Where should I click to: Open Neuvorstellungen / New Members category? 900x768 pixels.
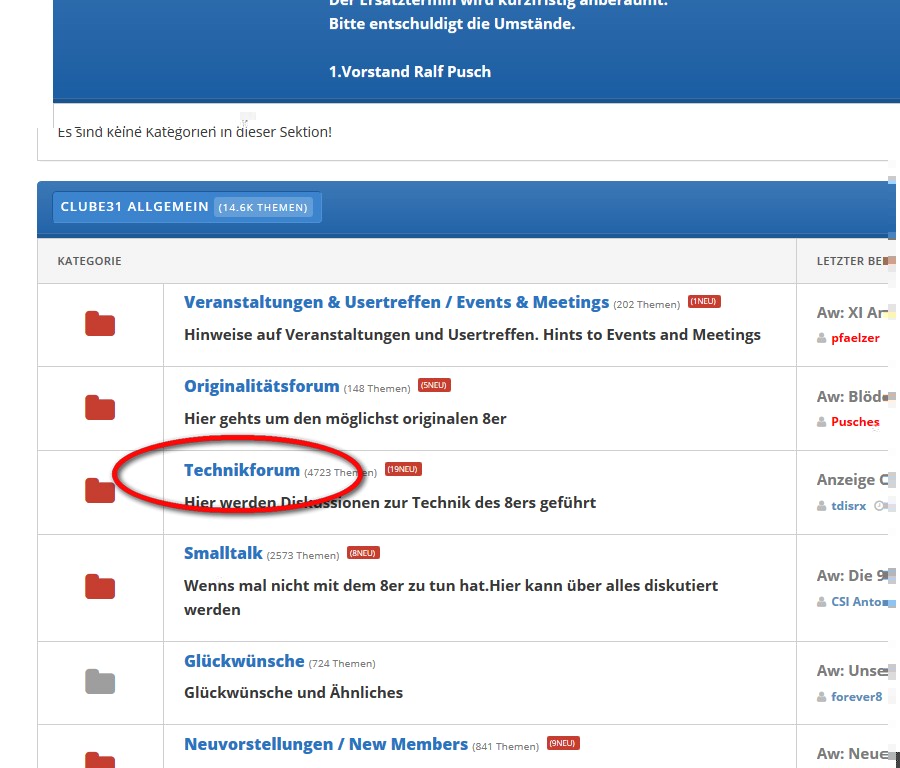[325, 744]
